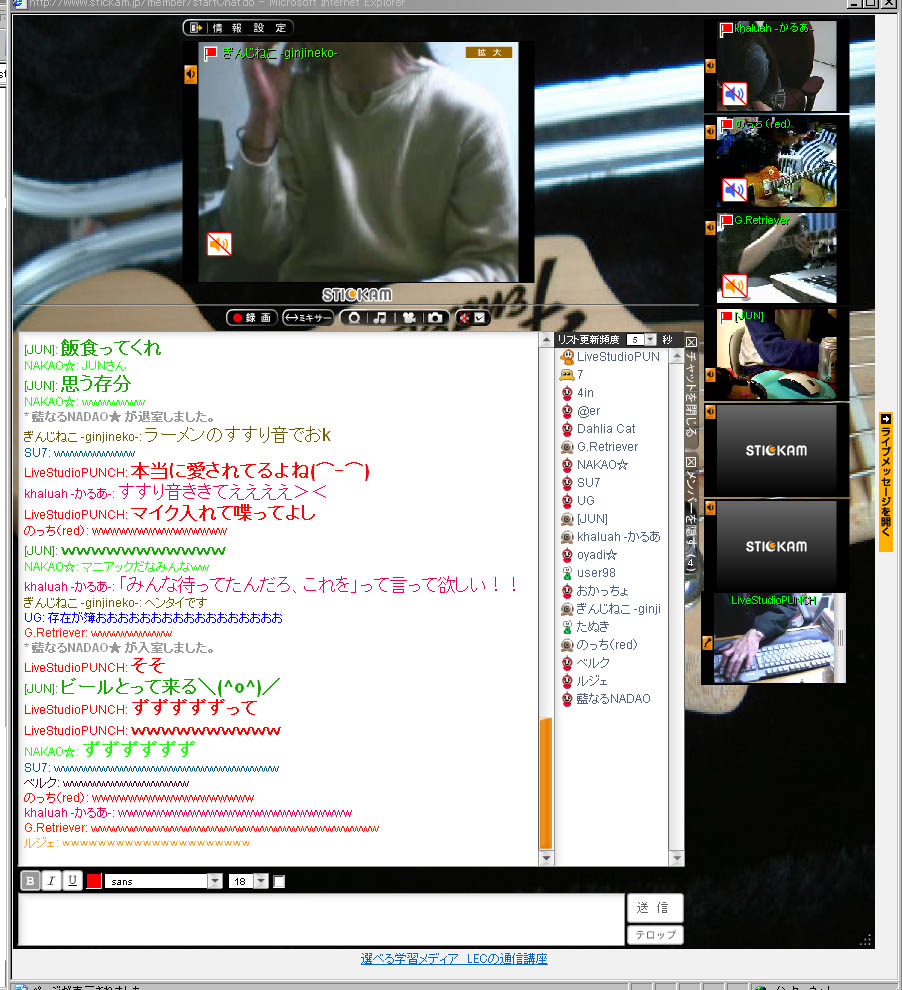Viewport: 902px width, 990px height.
Task: Click the avatar icon next to @er
Action: (x=567, y=411)
